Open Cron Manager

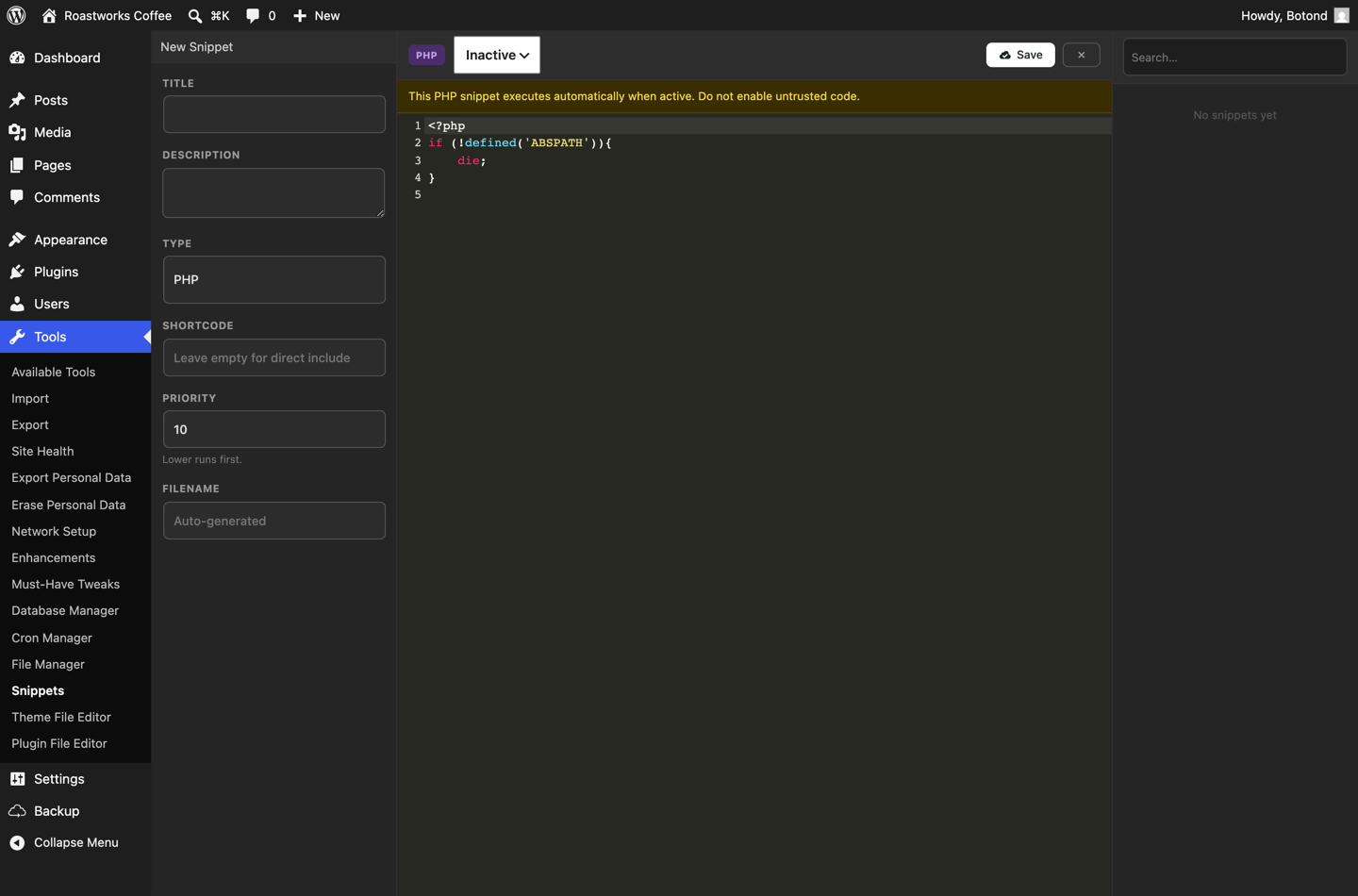52,638
